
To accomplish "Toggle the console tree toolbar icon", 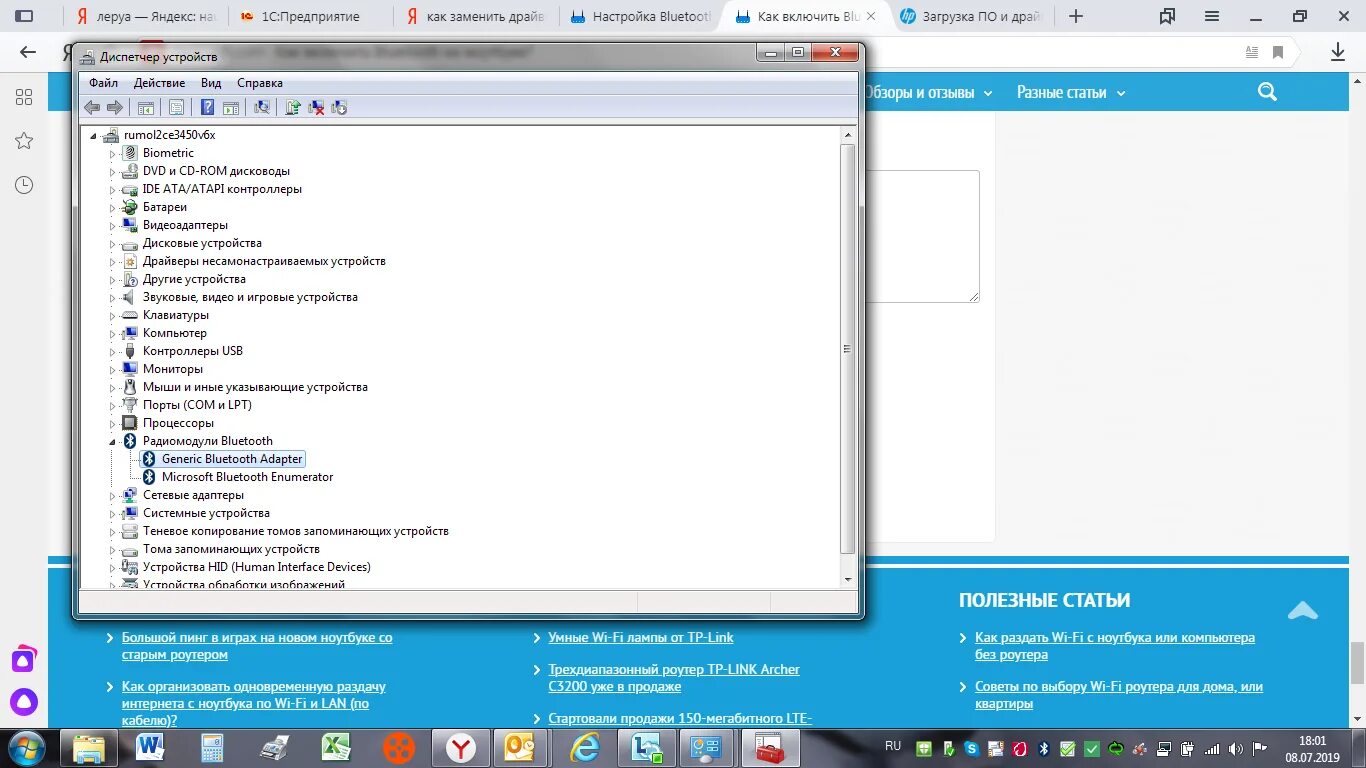I will (146, 107).
